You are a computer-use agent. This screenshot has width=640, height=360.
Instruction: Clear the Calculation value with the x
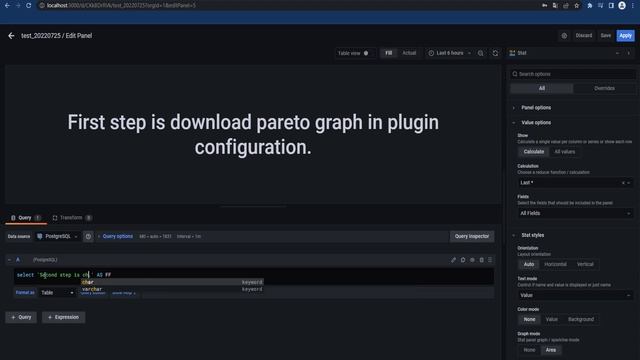(x=623, y=183)
